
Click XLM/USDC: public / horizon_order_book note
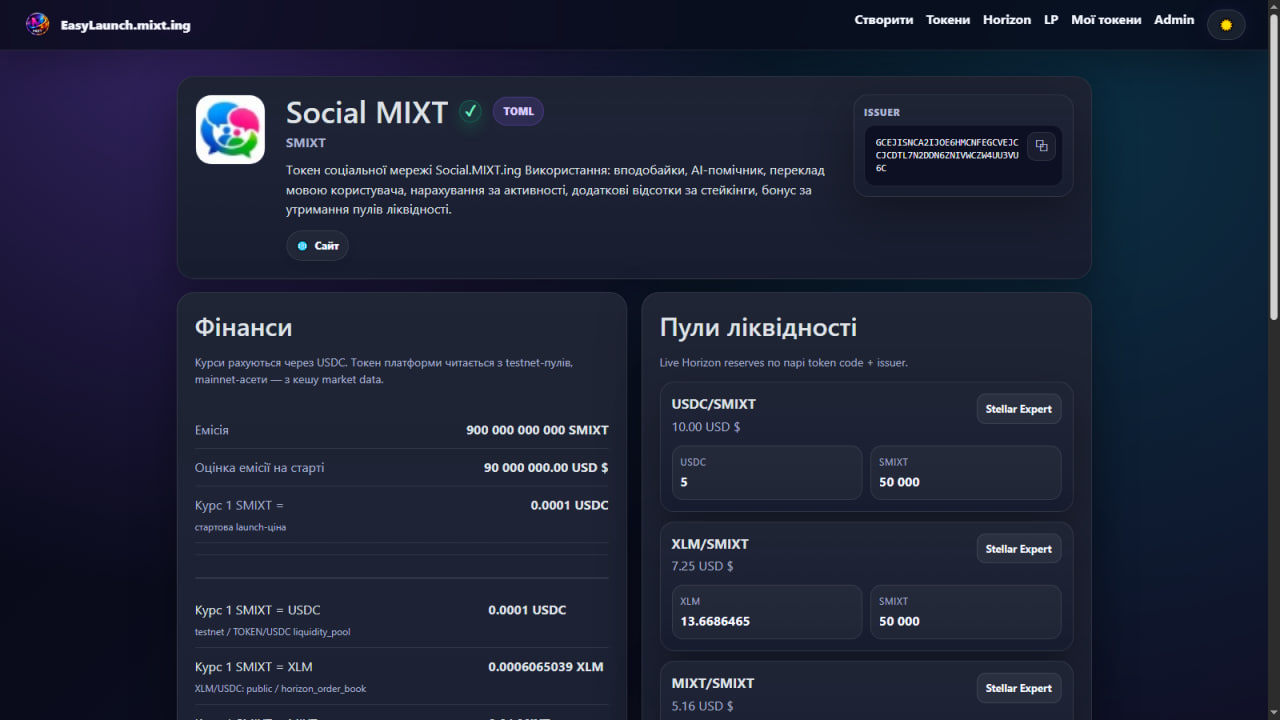280,689
